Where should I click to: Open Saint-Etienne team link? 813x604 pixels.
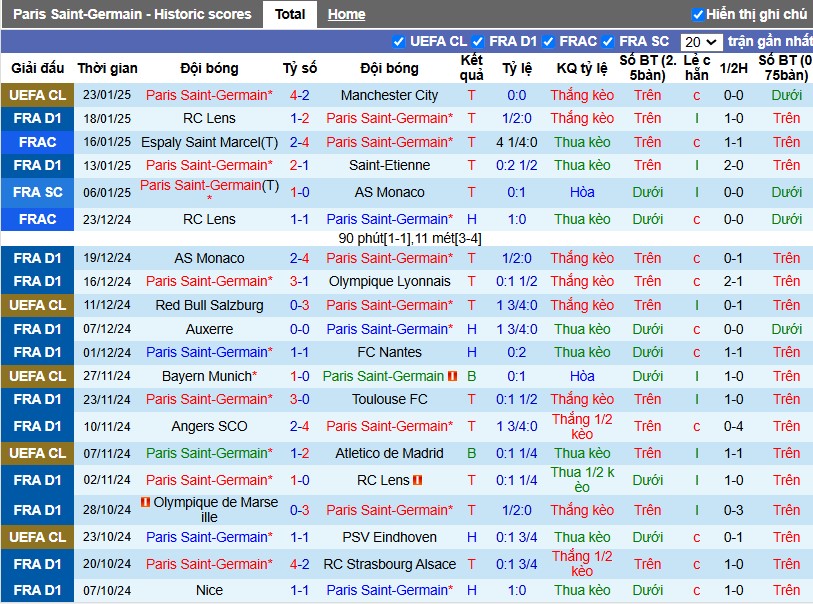pyautogui.click(x=389, y=165)
